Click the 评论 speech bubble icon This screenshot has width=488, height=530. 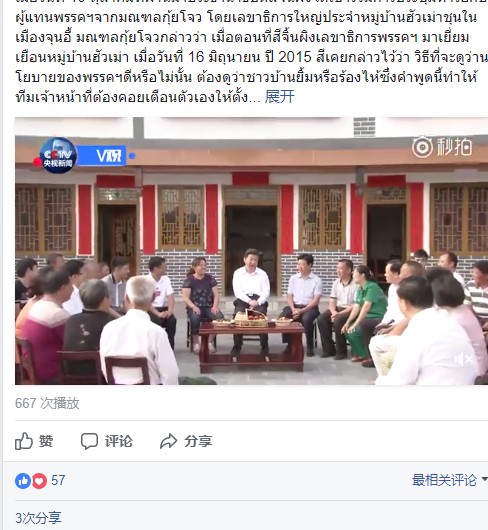point(89,441)
